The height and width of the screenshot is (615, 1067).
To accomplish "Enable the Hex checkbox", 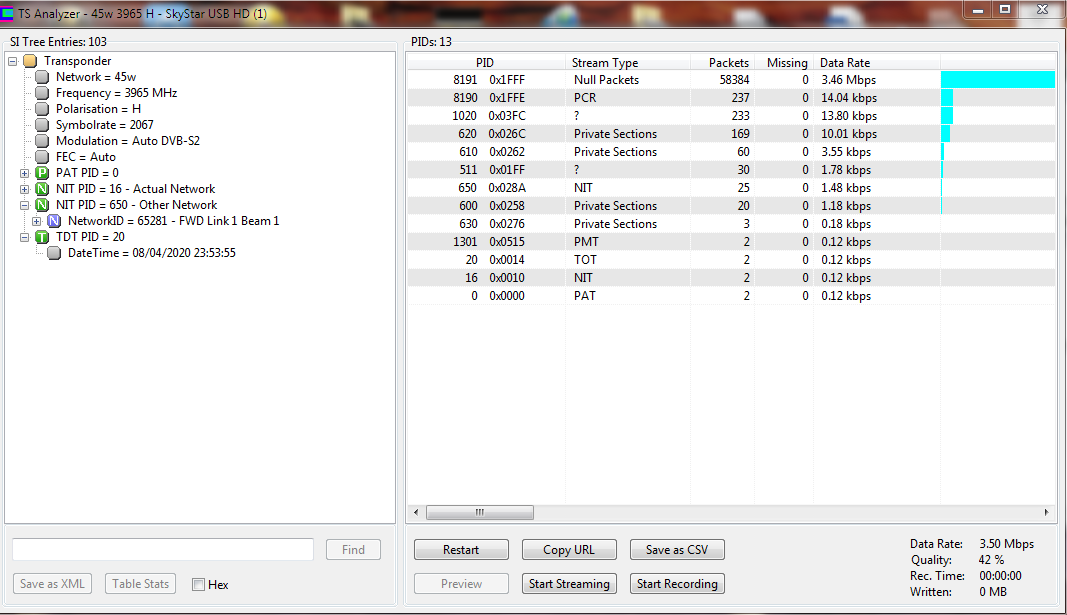I will 198,585.
